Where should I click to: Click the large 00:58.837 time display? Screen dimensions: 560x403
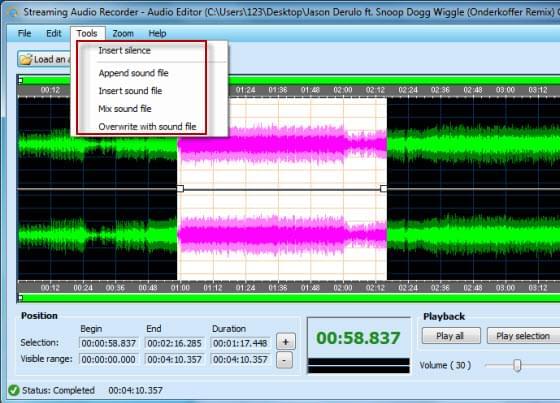pyautogui.click(x=358, y=338)
